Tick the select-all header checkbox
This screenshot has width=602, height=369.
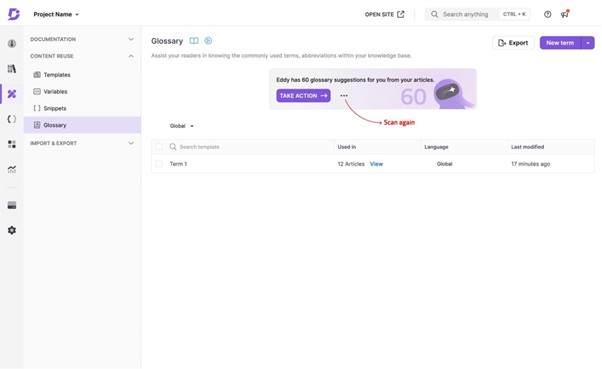159,147
